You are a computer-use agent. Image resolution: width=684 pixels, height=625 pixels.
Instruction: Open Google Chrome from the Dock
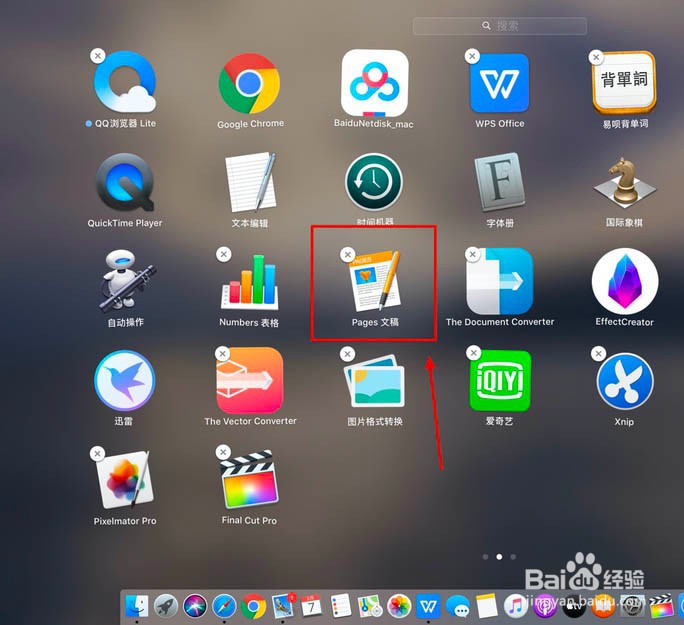tap(253, 606)
